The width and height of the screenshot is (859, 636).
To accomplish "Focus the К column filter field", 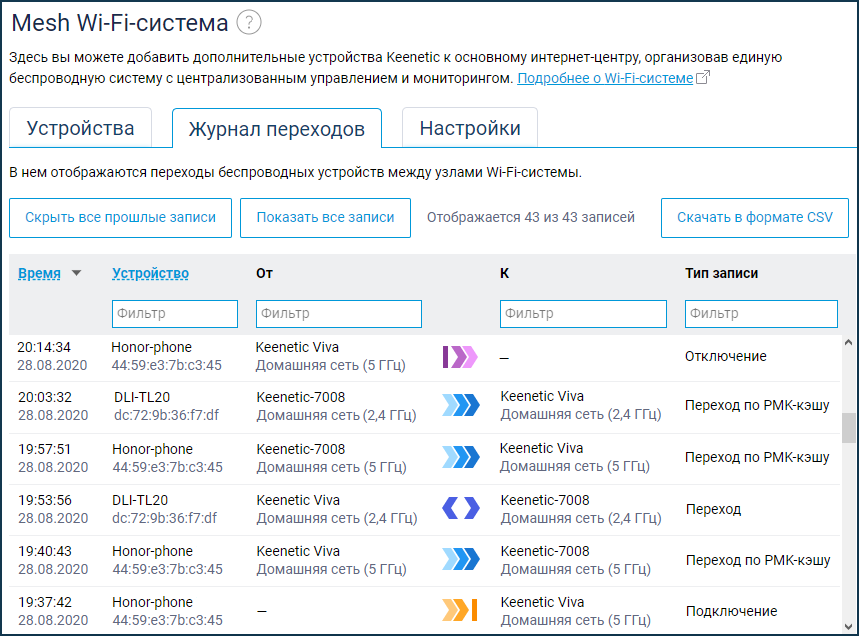I will 583,314.
